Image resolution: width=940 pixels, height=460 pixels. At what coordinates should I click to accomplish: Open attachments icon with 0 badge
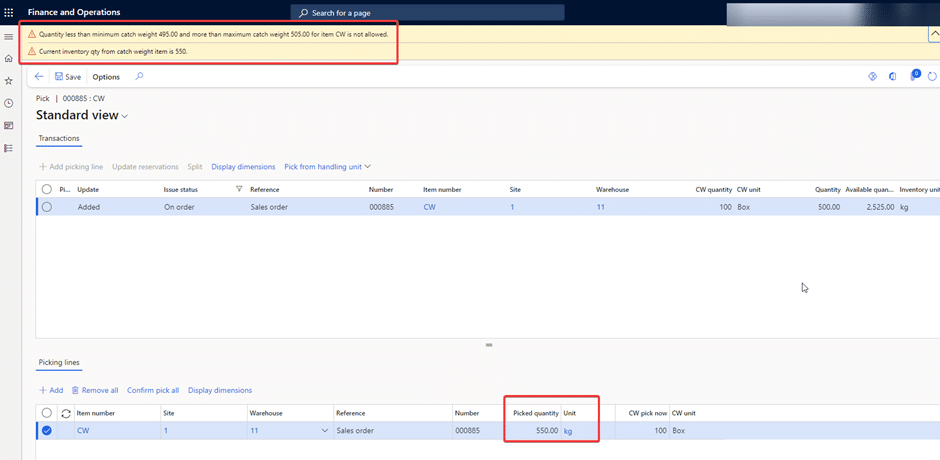pos(914,76)
